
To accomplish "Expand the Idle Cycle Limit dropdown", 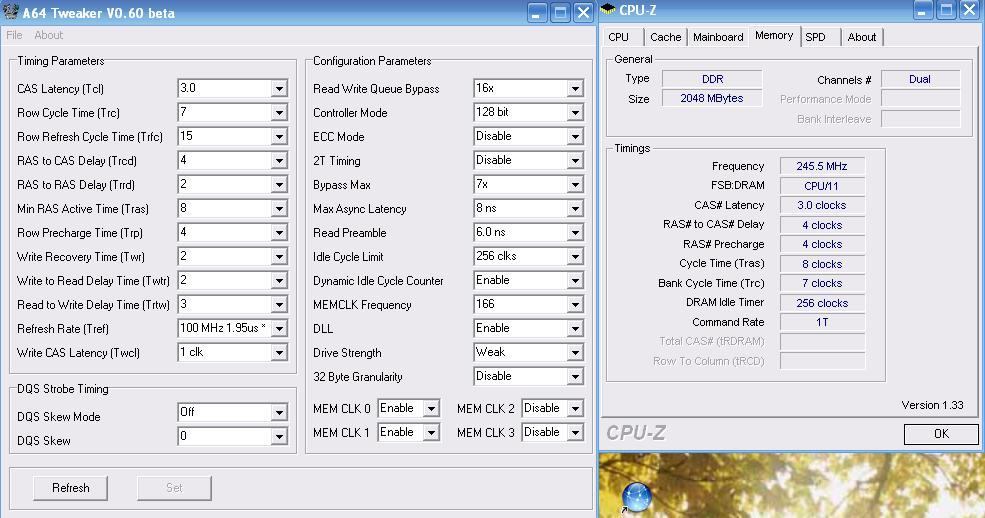I will click(575, 257).
